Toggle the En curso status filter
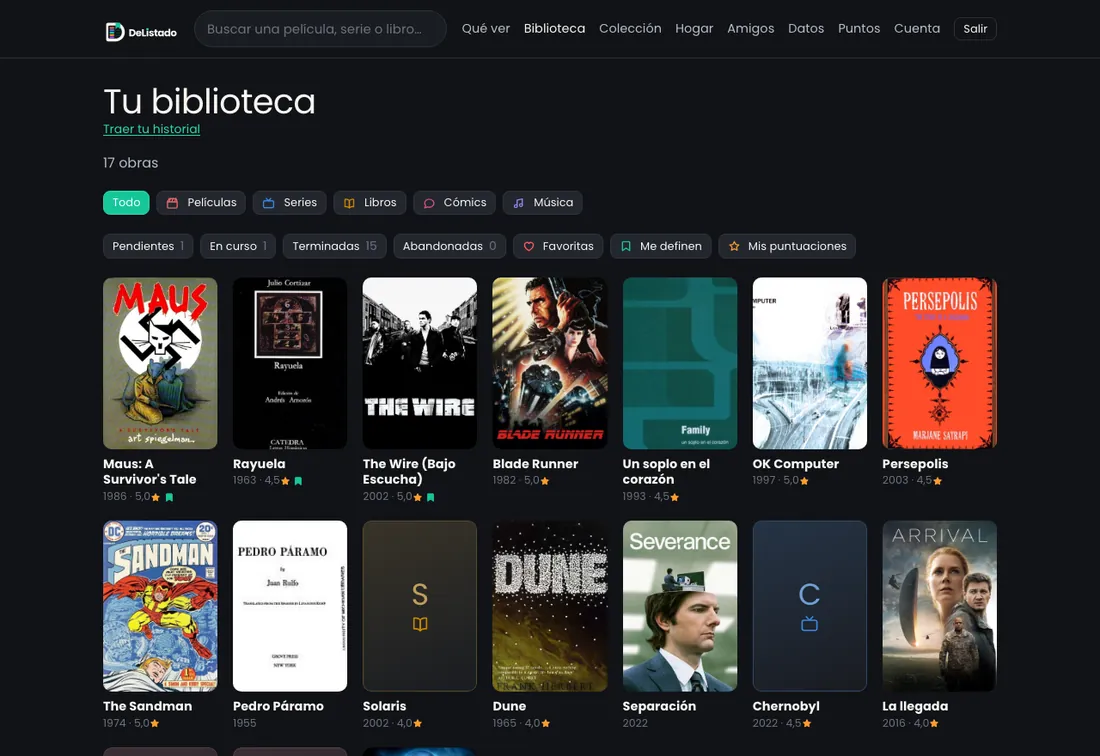Screen dimensions: 1100x756 238,246
